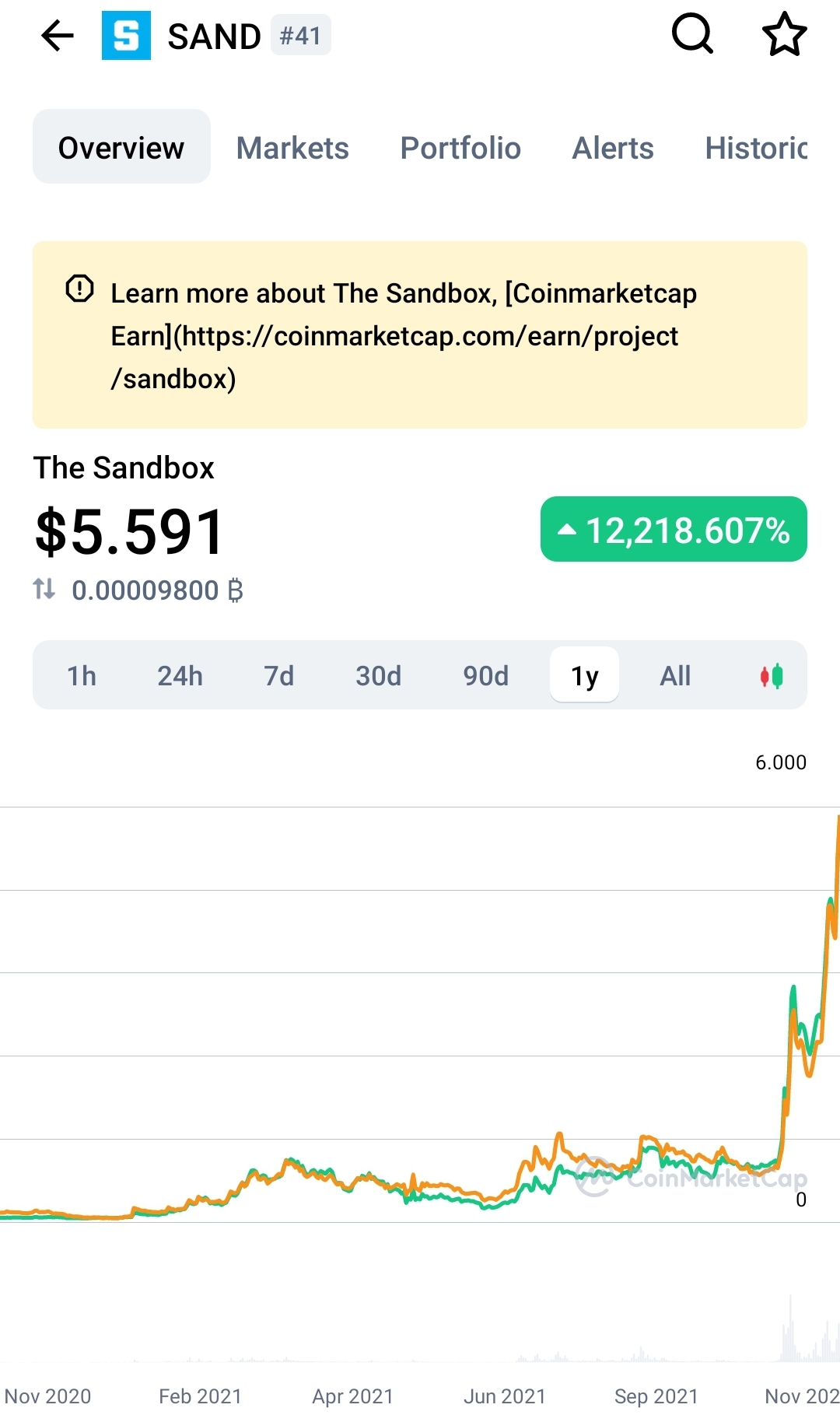
Task: Open the search magnifier icon
Action: 691,34
